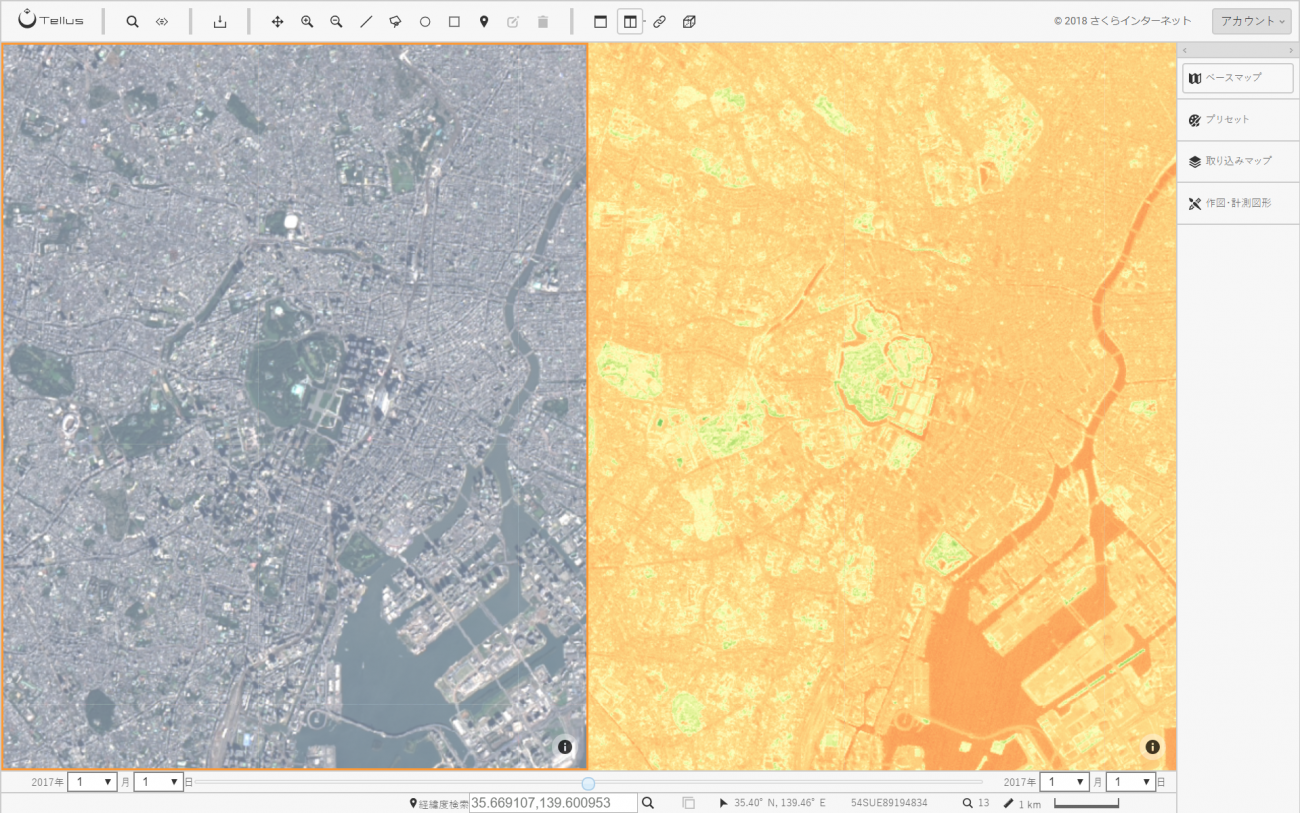This screenshot has width=1300, height=813.
Task: Click the zoom level 13 indicator
Action: coord(976,803)
